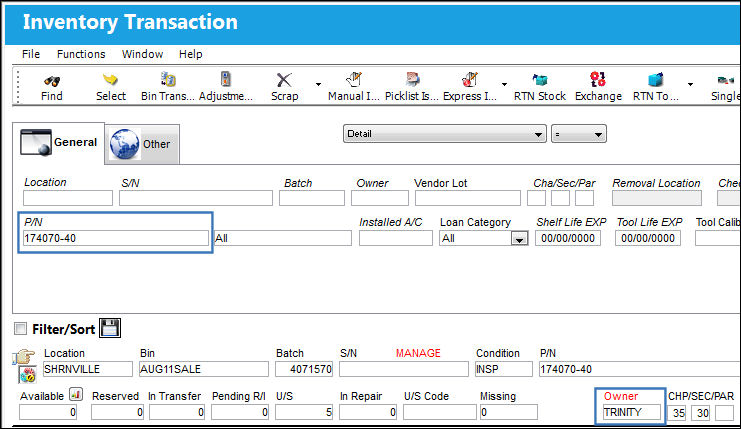Screen dimensions: 741x429
Task: Click the Pending R/I quantity field
Action: pyautogui.click(x=240, y=412)
